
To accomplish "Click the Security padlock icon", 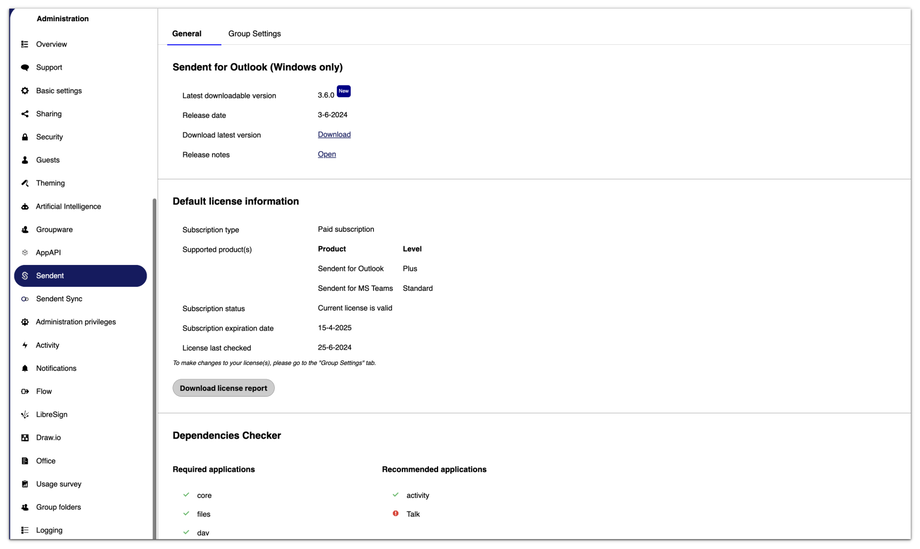I will (25, 137).
